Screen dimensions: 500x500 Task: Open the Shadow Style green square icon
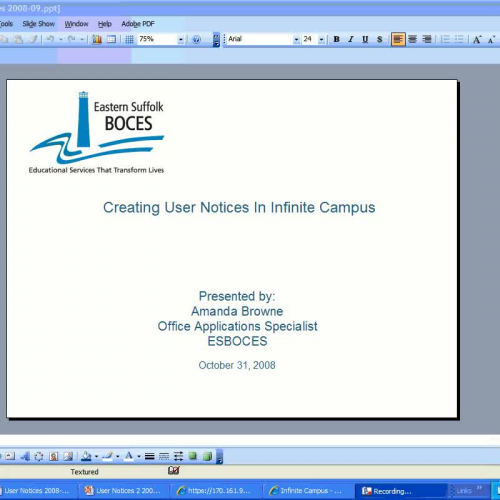click(x=193, y=456)
